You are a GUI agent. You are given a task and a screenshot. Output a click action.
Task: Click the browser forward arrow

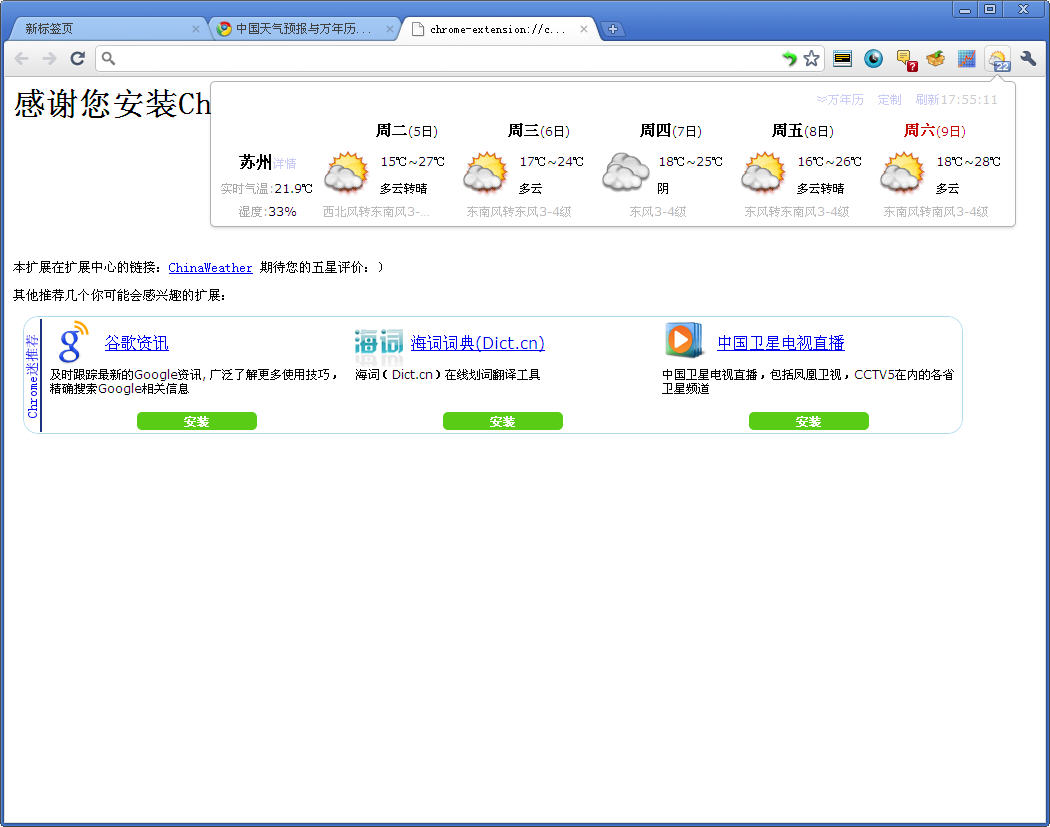50,59
